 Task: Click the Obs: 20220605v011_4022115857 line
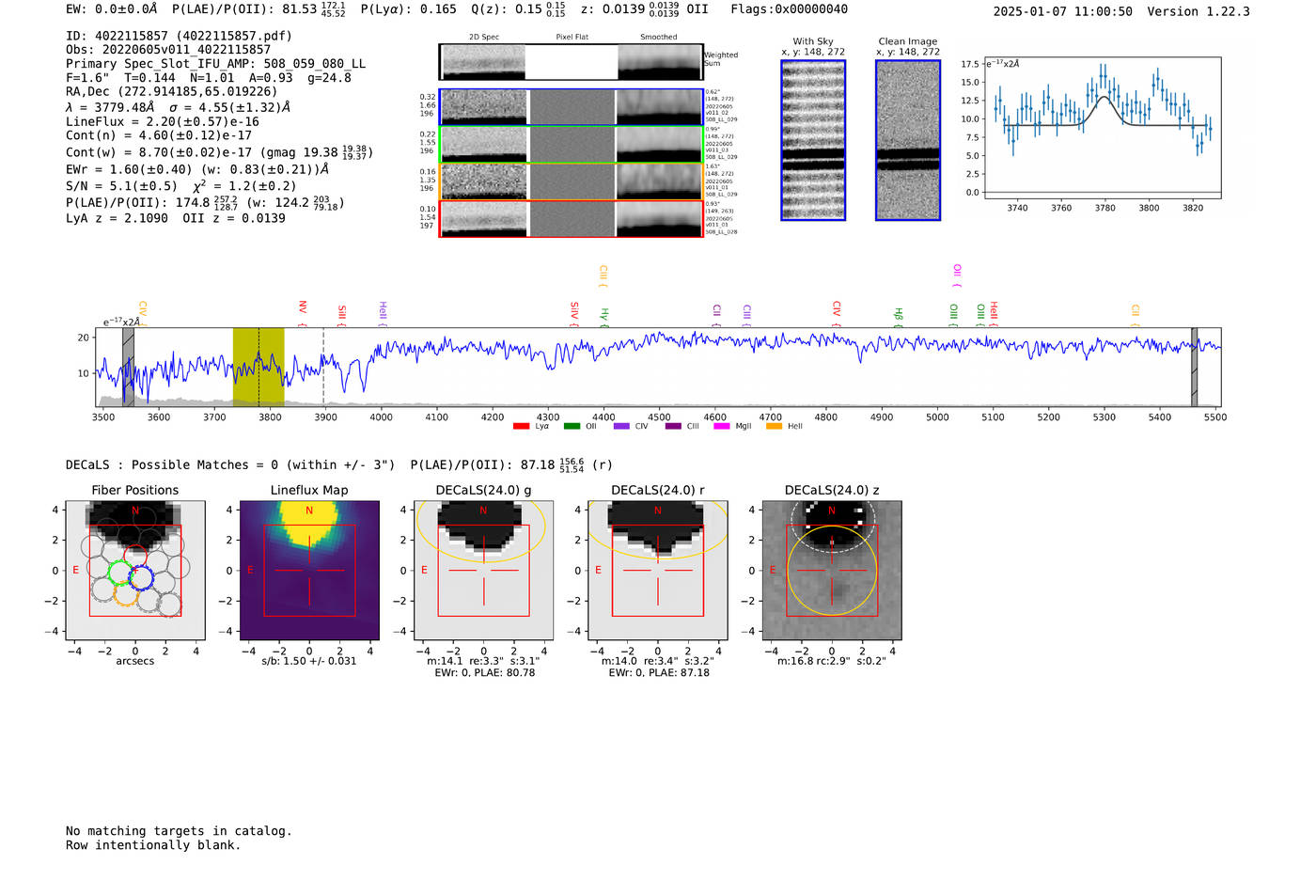[168, 50]
